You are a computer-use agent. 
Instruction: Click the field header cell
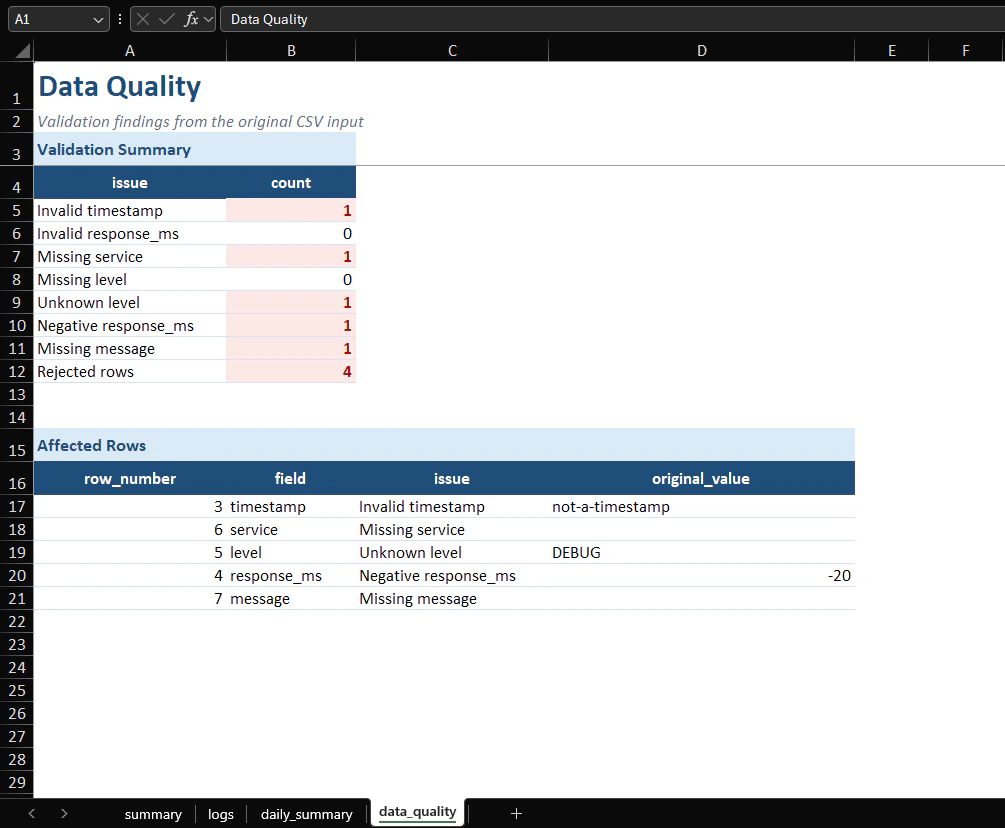point(291,478)
